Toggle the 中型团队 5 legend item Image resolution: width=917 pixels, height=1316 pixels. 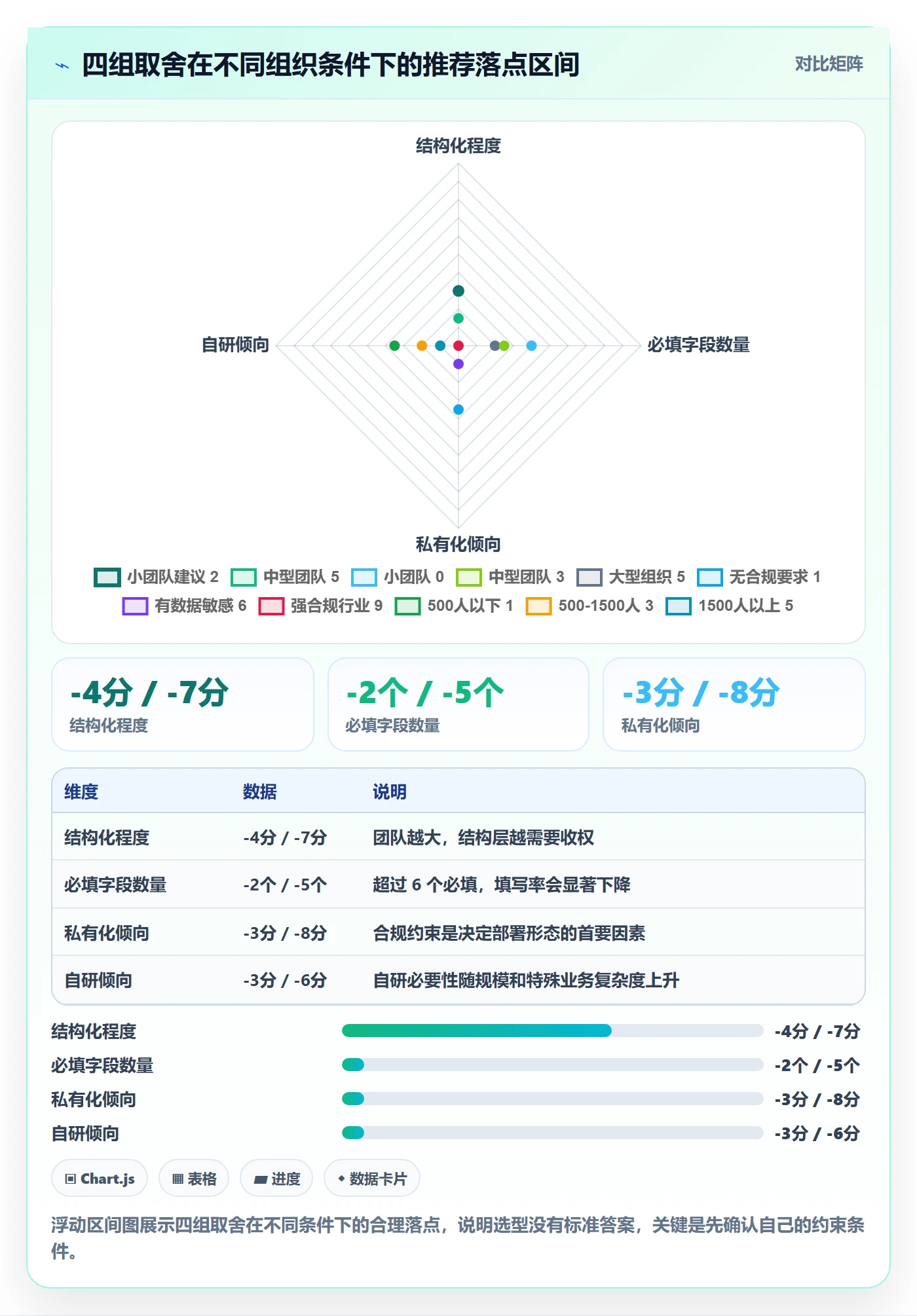285,577
